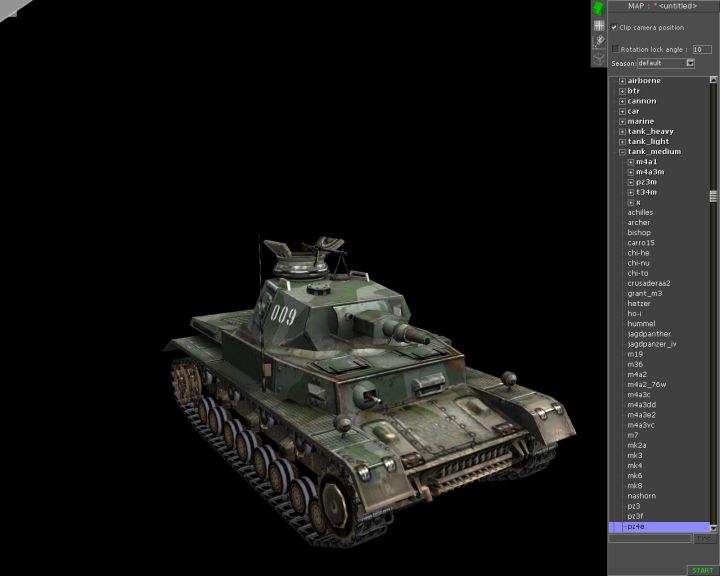The height and width of the screenshot is (576, 720).
Task: Select the grid tool icon
Action: 599,26
